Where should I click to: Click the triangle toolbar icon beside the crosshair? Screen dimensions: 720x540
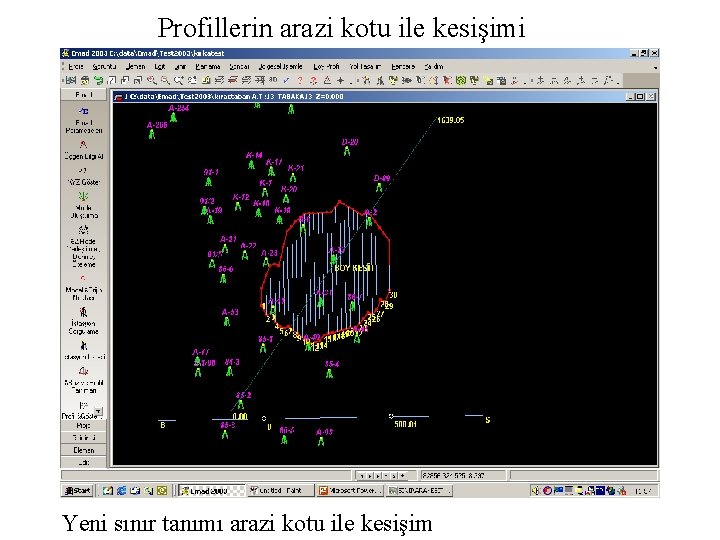click(x=327, y=81)
